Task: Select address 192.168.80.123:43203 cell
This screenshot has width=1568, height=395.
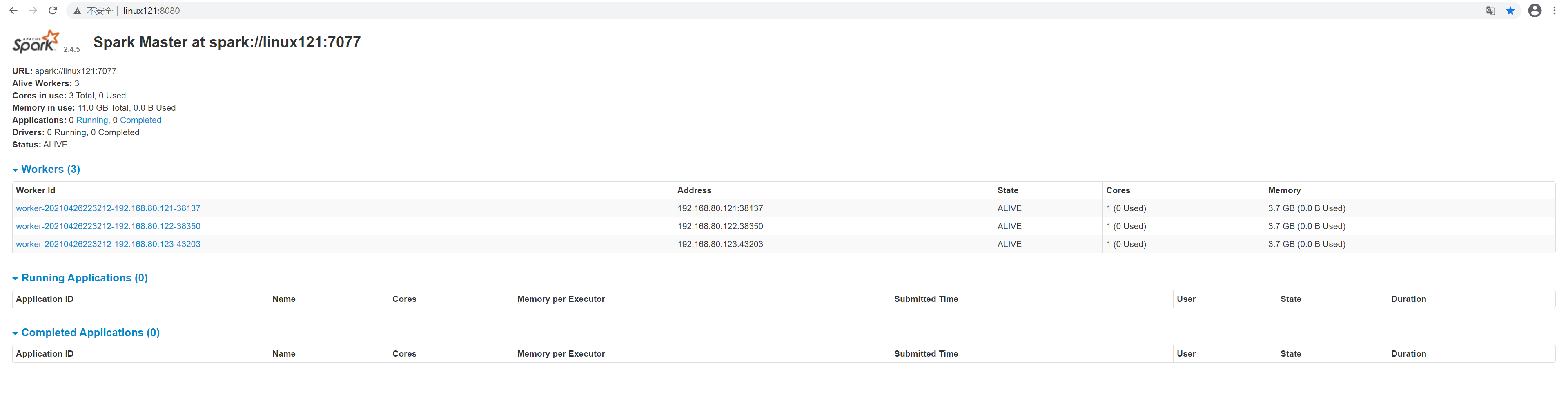Action: tap(833, 244)
